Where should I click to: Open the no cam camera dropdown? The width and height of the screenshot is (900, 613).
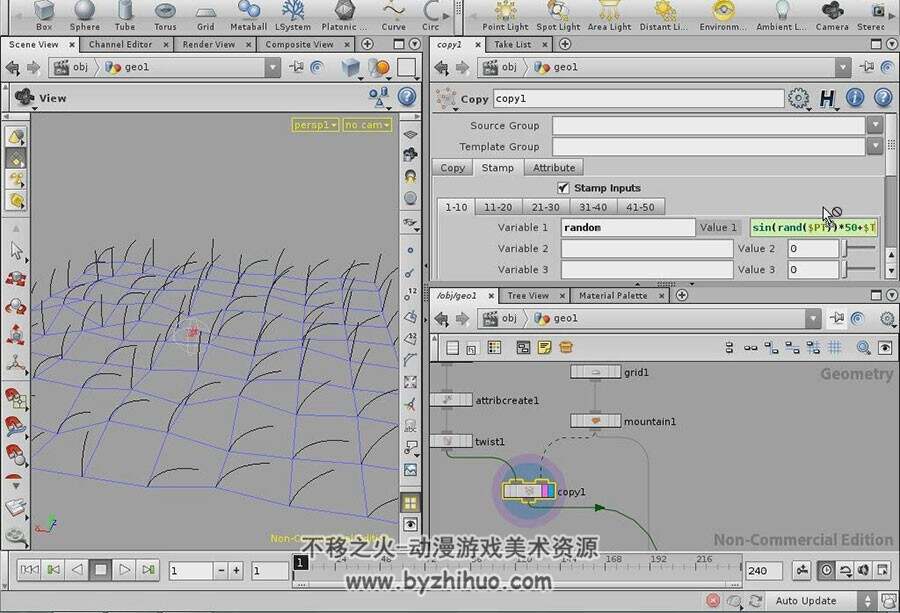click(x=367, y=125)
